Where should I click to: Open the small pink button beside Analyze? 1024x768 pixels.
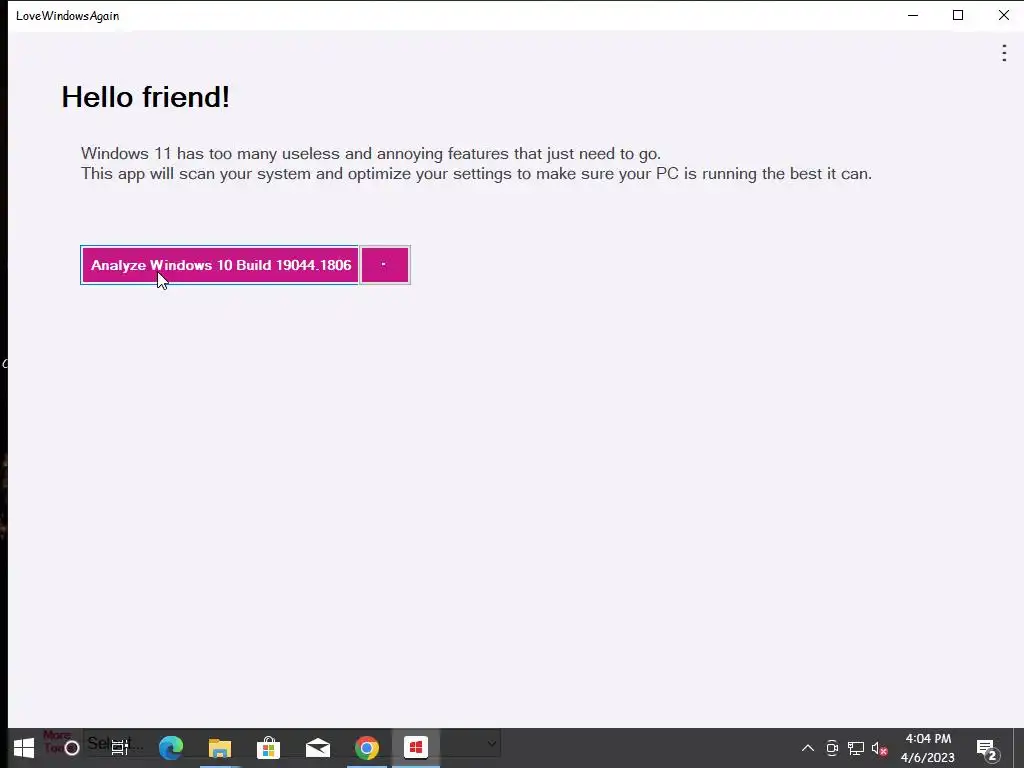tap(385, 265)
